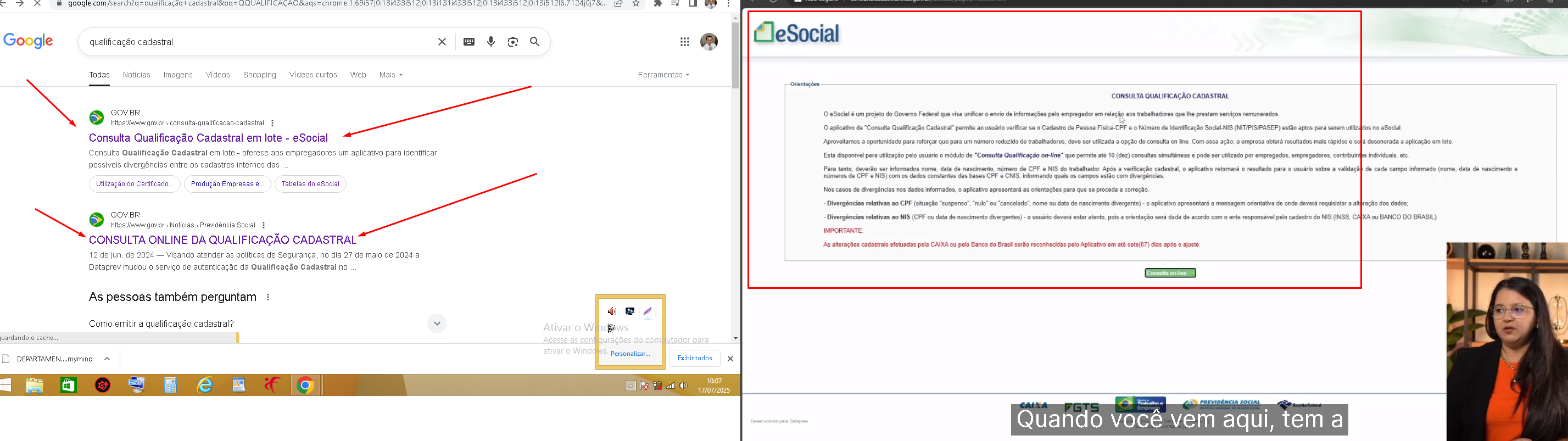Image resolution: width=1568 pixels, height=441 pixels.
Task: Click the Tabelas do eSocial chip
Action: (310, 185)
